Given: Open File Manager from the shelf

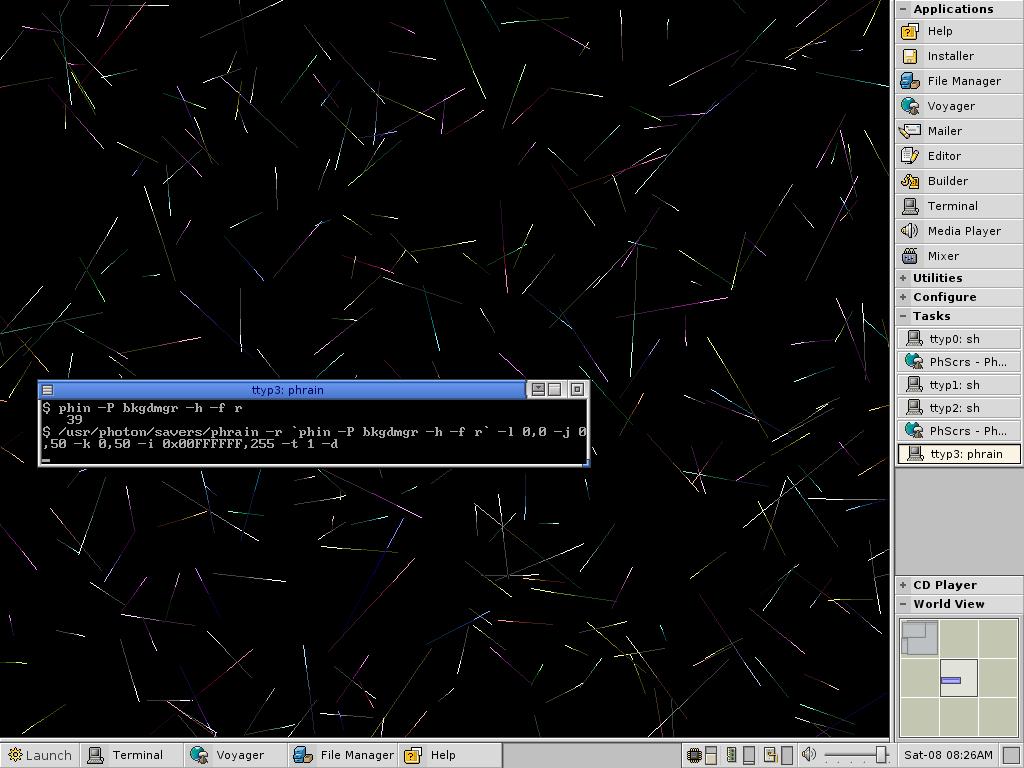Looking at the screenshot, I should 959,81.
